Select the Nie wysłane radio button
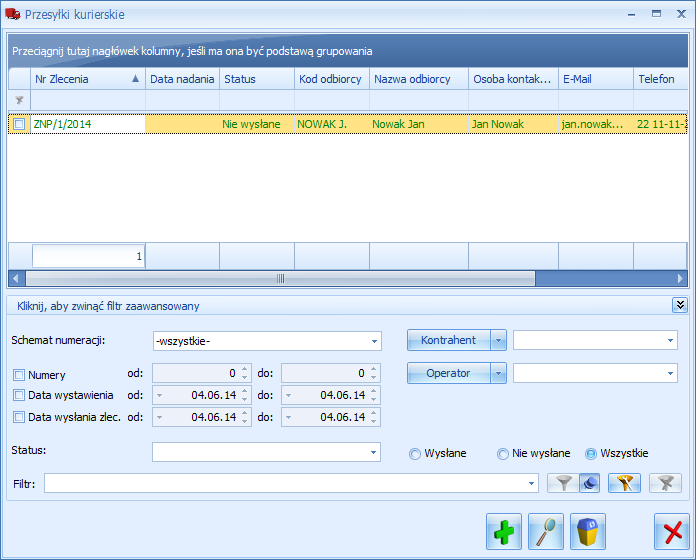 (x=502, y=454)
